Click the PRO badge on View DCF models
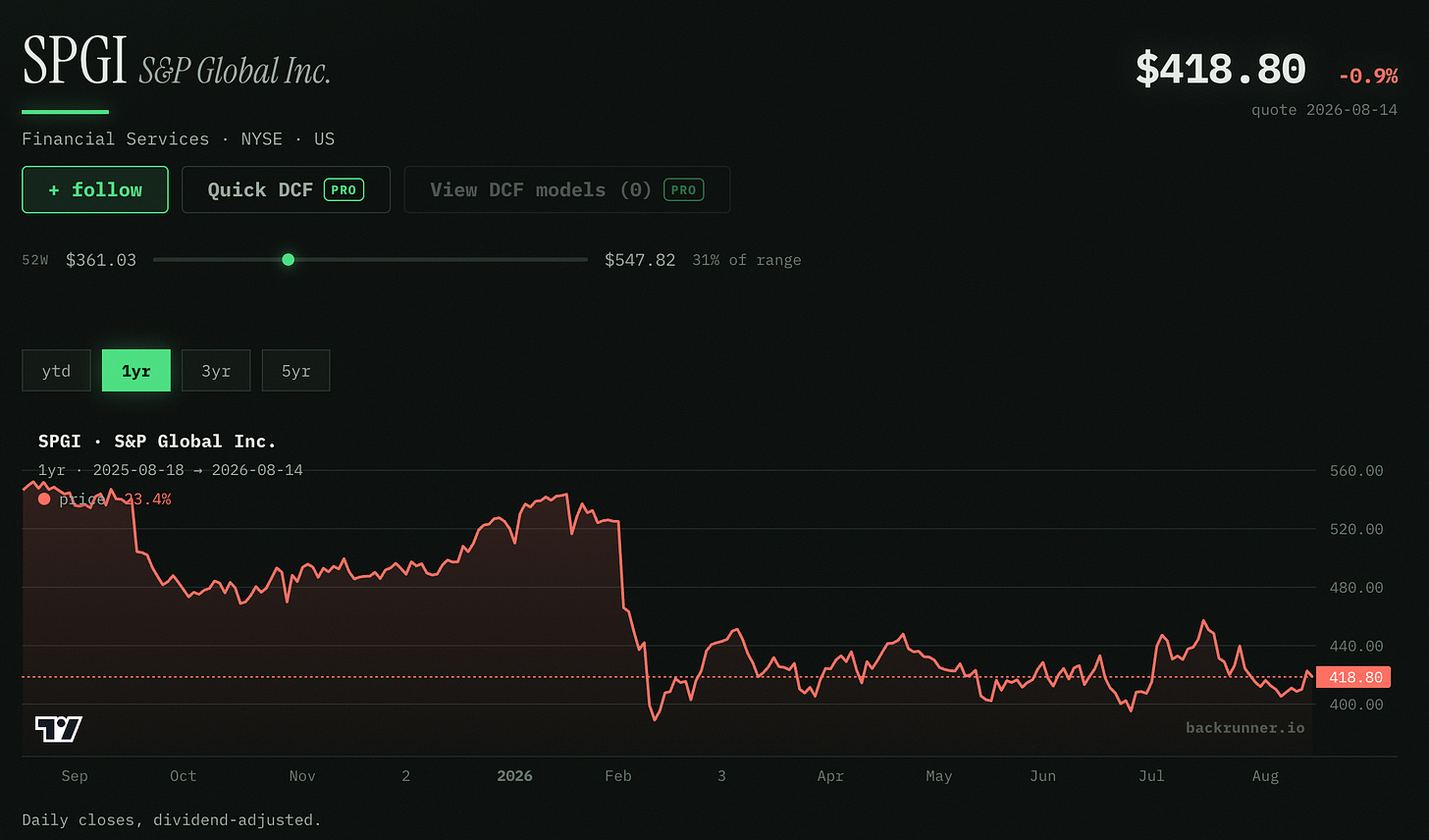Viewport: 1429px width, 840px height. click(684, 189)
